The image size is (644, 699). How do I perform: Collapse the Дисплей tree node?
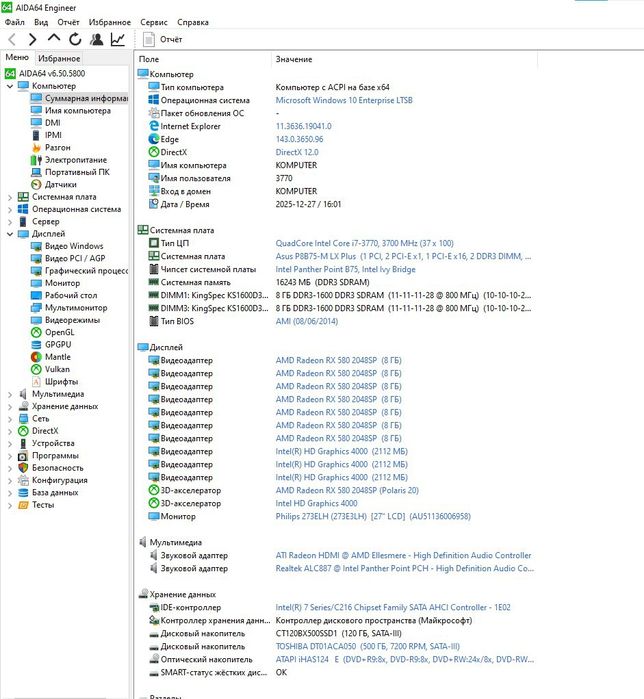10,234
